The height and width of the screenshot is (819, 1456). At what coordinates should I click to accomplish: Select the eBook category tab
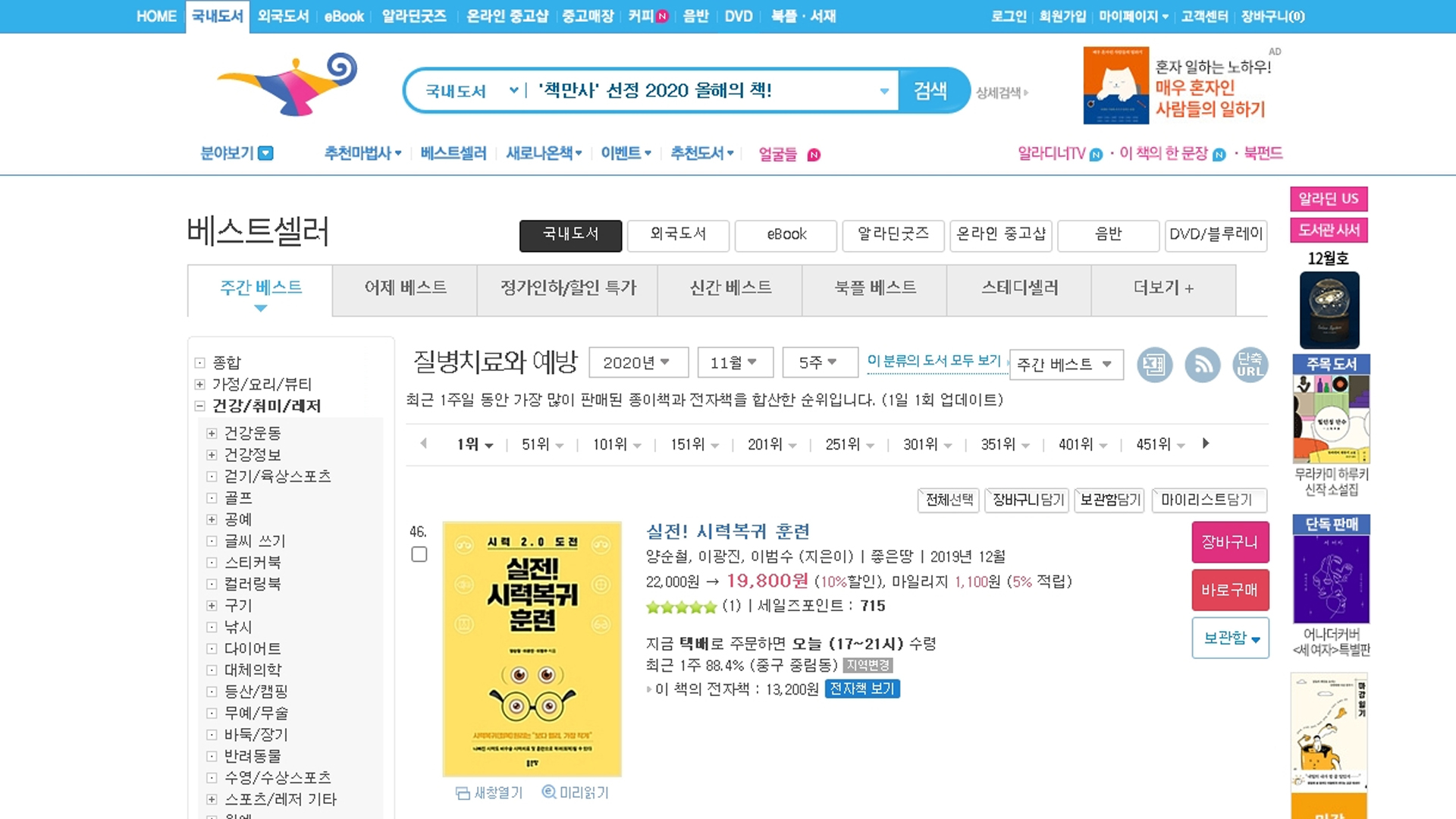pos(786,235)
